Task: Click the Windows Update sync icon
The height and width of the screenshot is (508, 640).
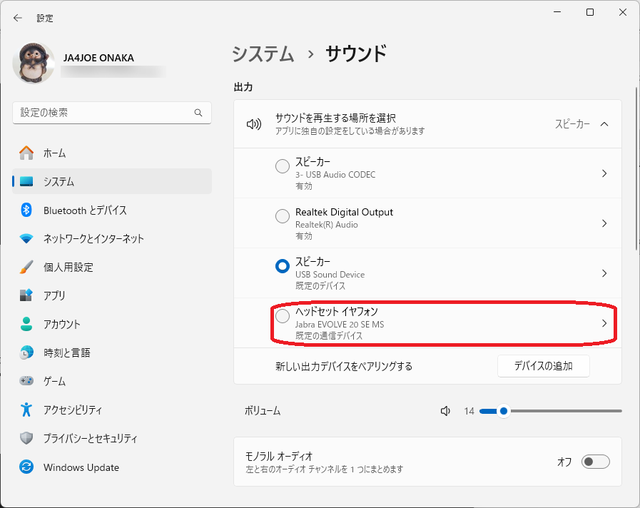Action: [27, 467]
